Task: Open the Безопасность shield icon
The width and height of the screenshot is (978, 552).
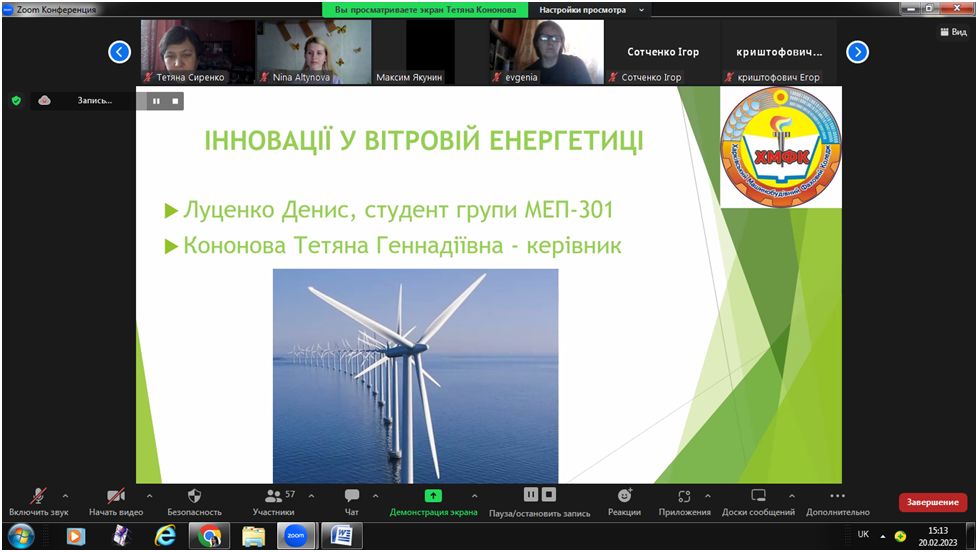Action: (x=195, y=496)
